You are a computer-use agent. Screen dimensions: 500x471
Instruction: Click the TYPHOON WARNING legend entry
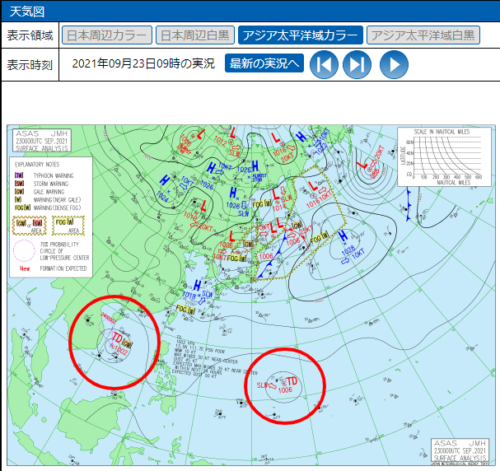pyautogui.click(x=44, y=175)
